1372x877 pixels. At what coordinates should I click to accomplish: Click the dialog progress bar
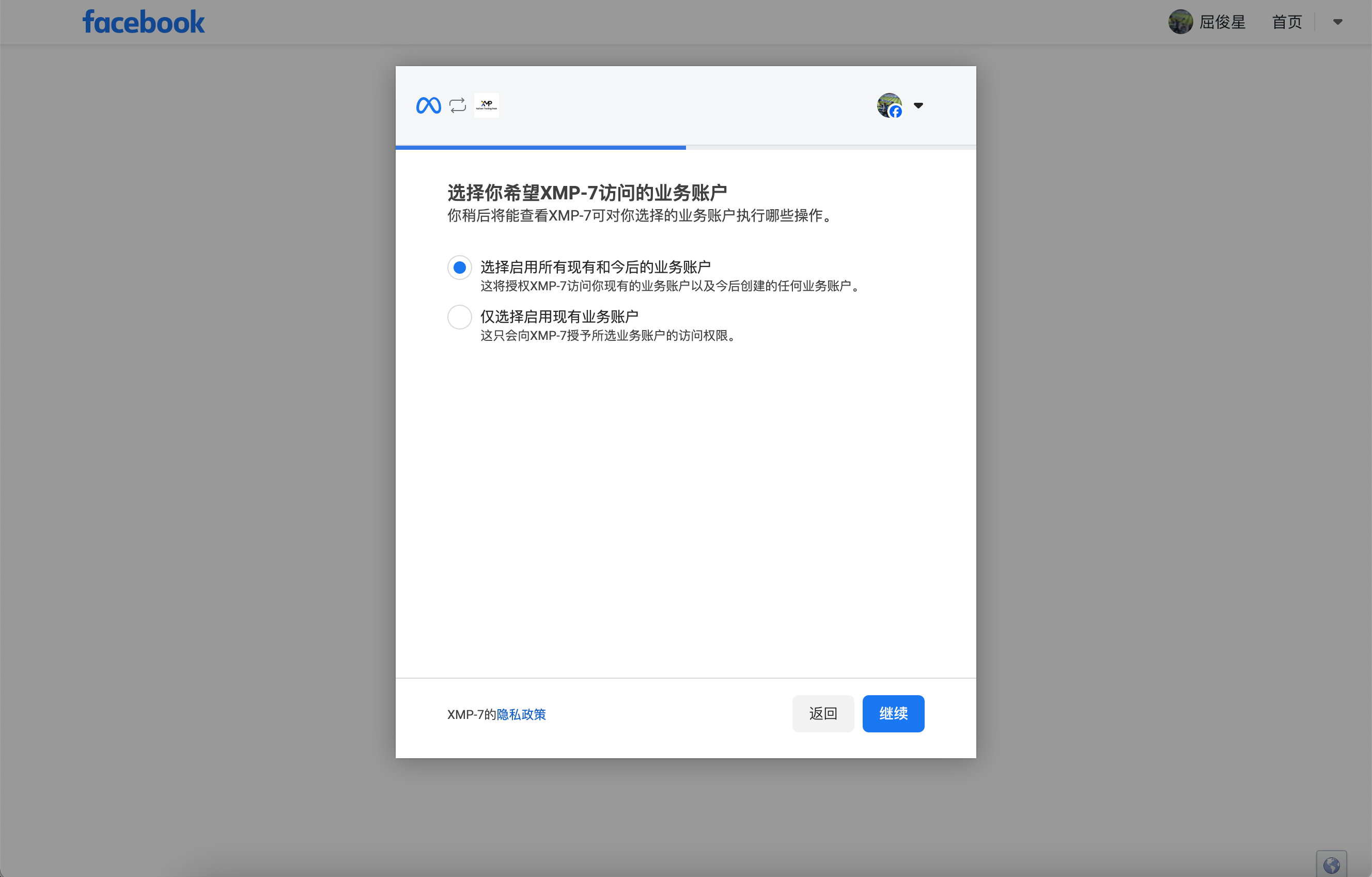click(686, 148)
